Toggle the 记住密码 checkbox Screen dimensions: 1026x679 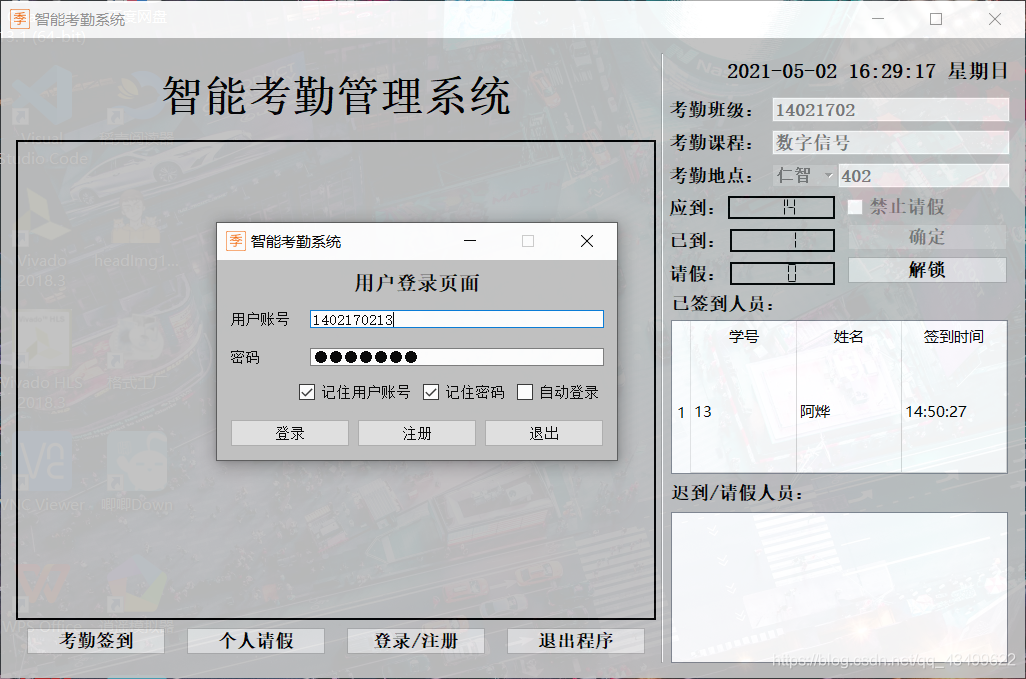tap(431, 392)
